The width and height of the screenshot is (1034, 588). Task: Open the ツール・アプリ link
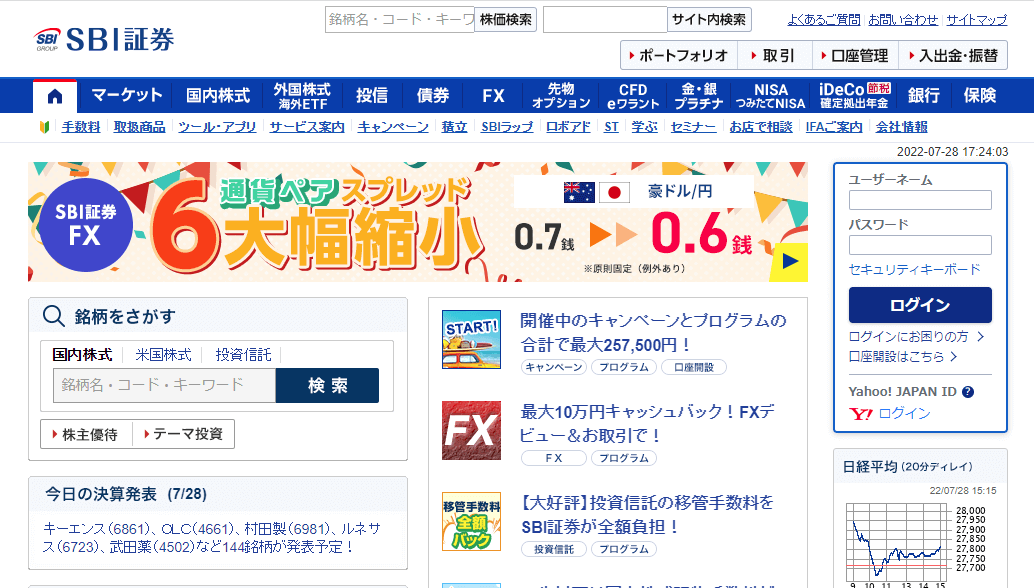(x=217, y=127)
